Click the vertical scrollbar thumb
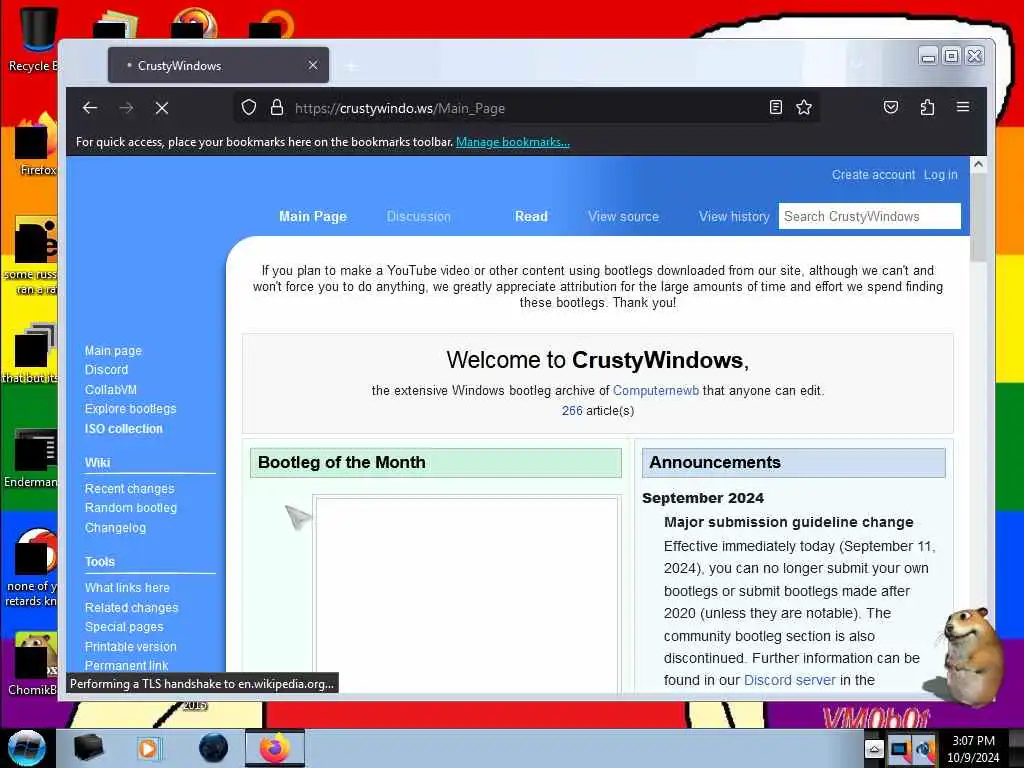 pyautogui.click(x=978, y=217)
